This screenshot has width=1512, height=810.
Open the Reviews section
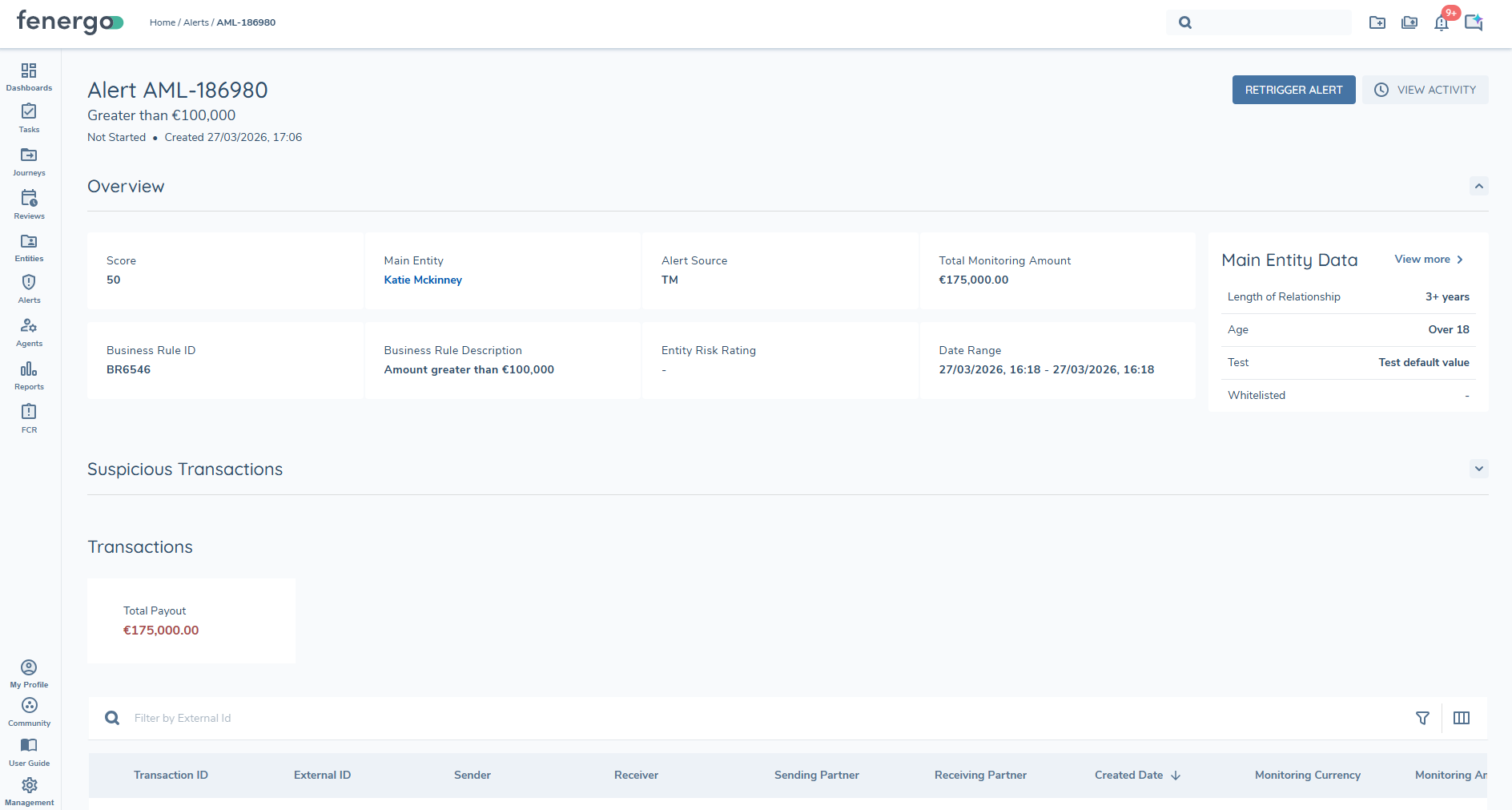pos(29,204)
